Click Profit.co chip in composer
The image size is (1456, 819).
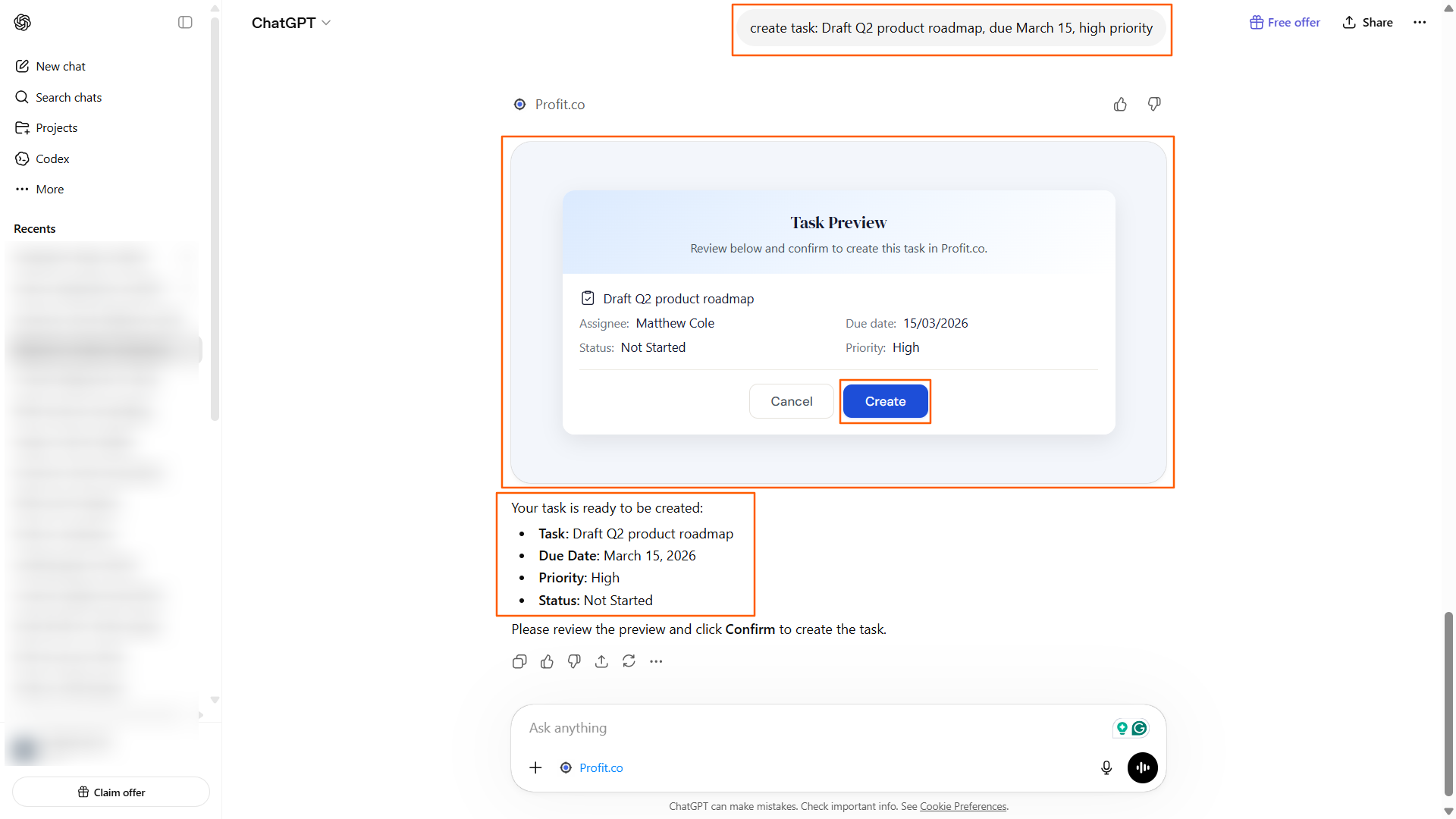pyautogui.click(x=591, y=767)
